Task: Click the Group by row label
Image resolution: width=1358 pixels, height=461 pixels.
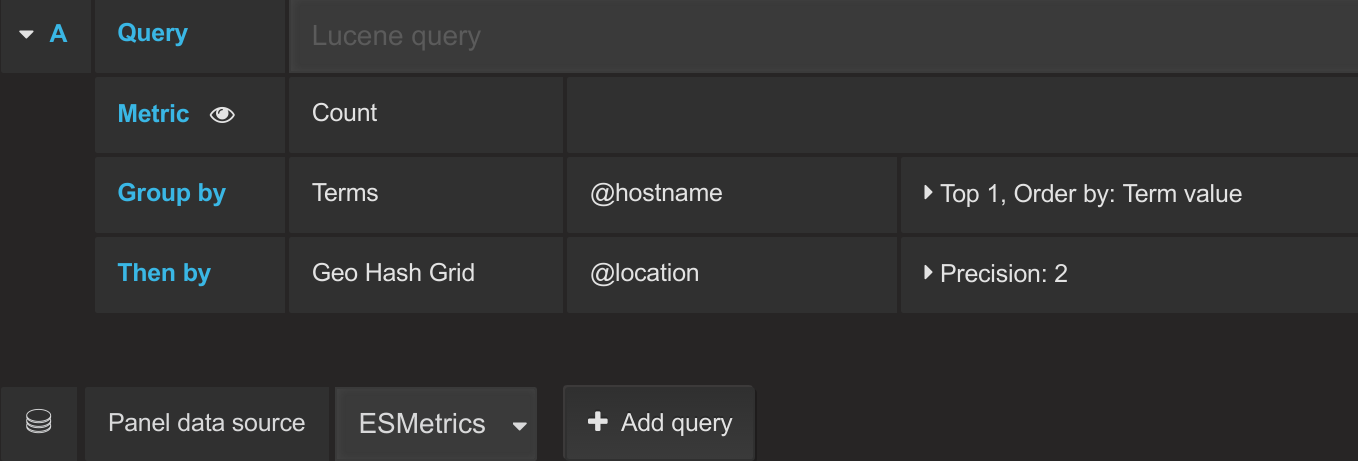Action: 171,193
